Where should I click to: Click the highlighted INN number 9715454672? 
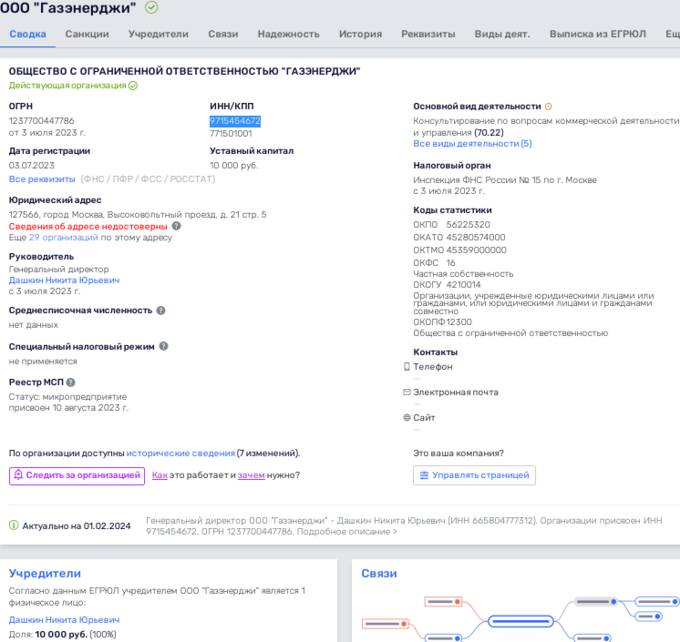(x=235, y=120)
